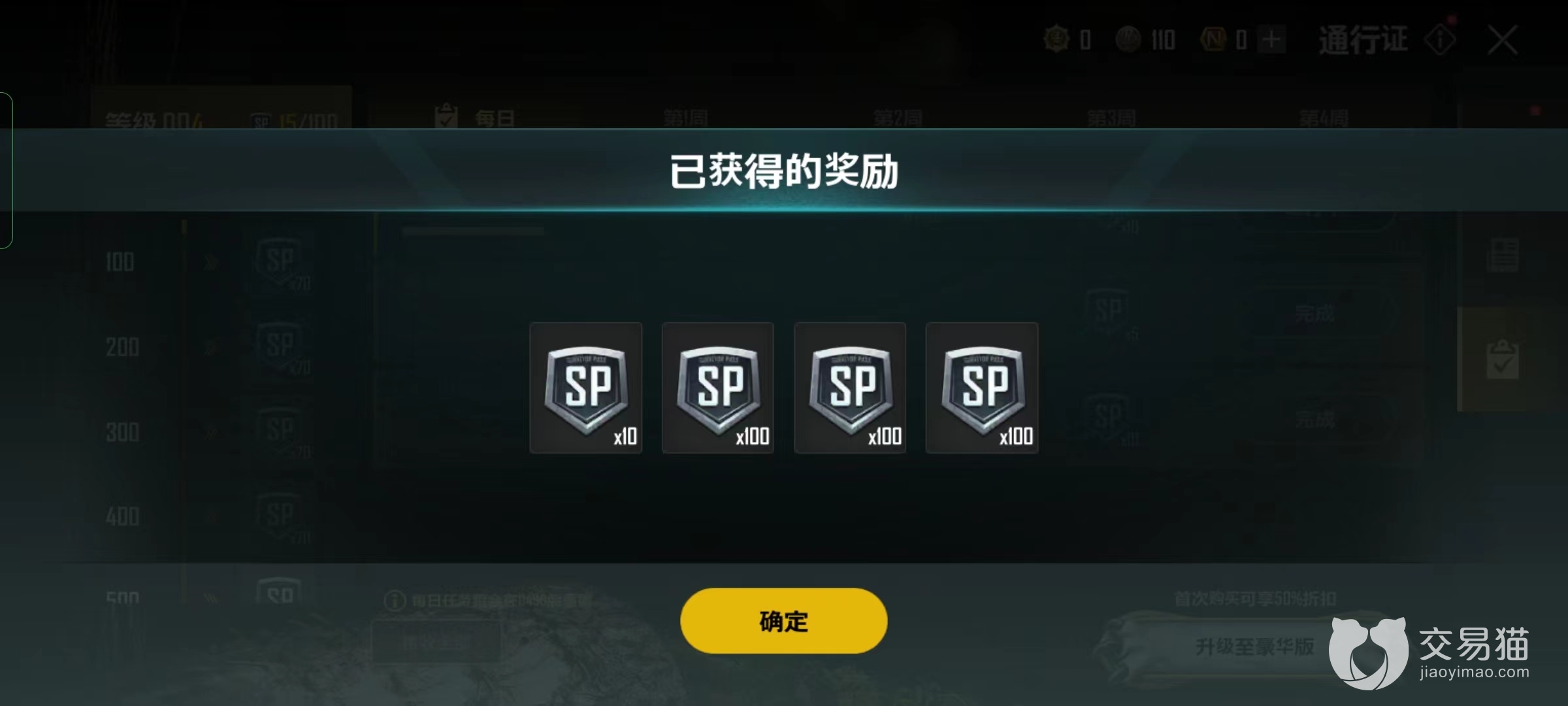Tap the 已获得的奖励 title banner
Viewport: 1568px width, 706px height.
pyautogui.click(x=784, y=171)
